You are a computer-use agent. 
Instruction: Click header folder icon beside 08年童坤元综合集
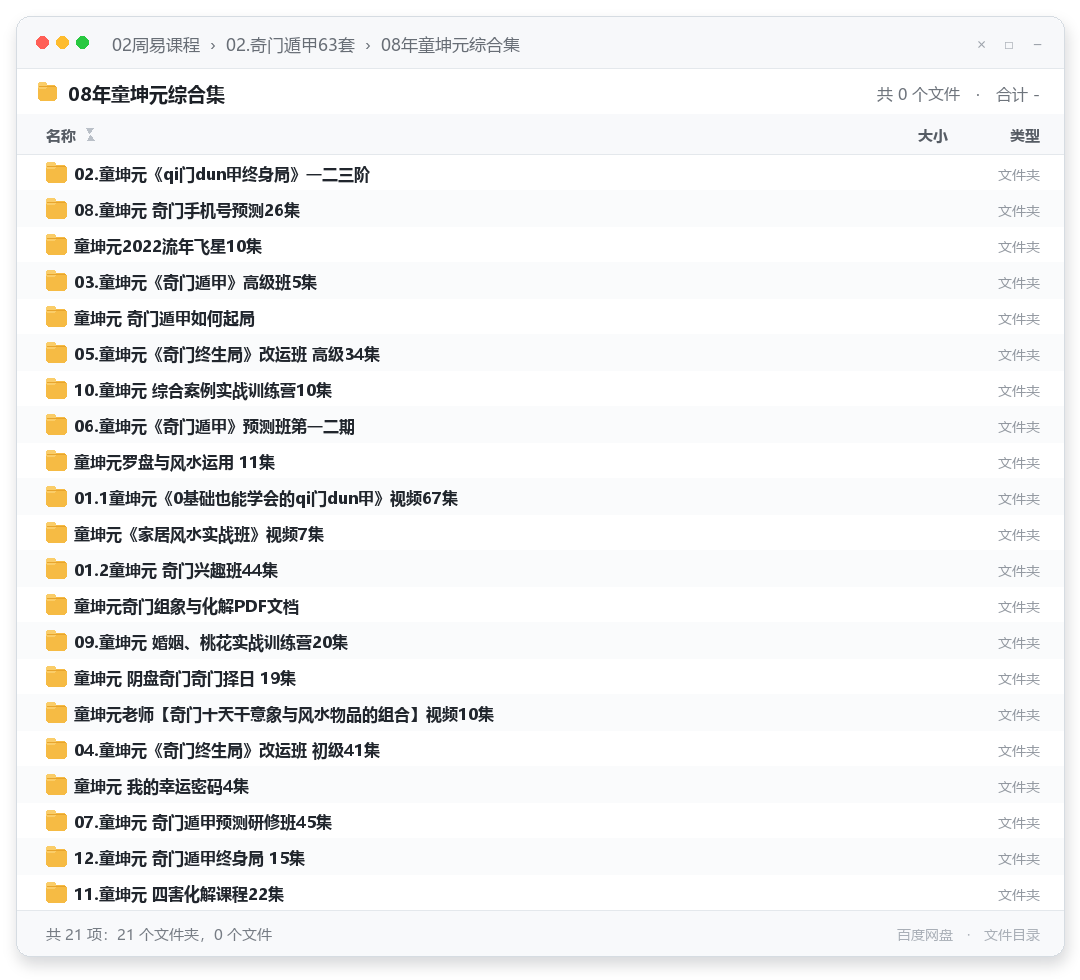click(x=48, y=92)
